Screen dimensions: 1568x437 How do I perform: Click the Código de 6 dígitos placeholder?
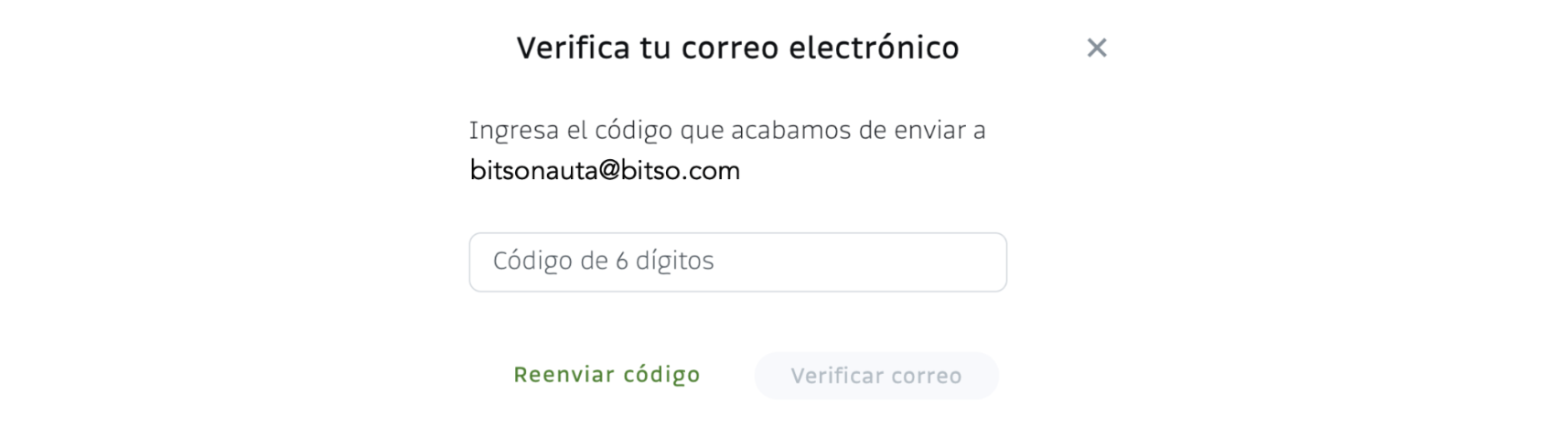603,261
